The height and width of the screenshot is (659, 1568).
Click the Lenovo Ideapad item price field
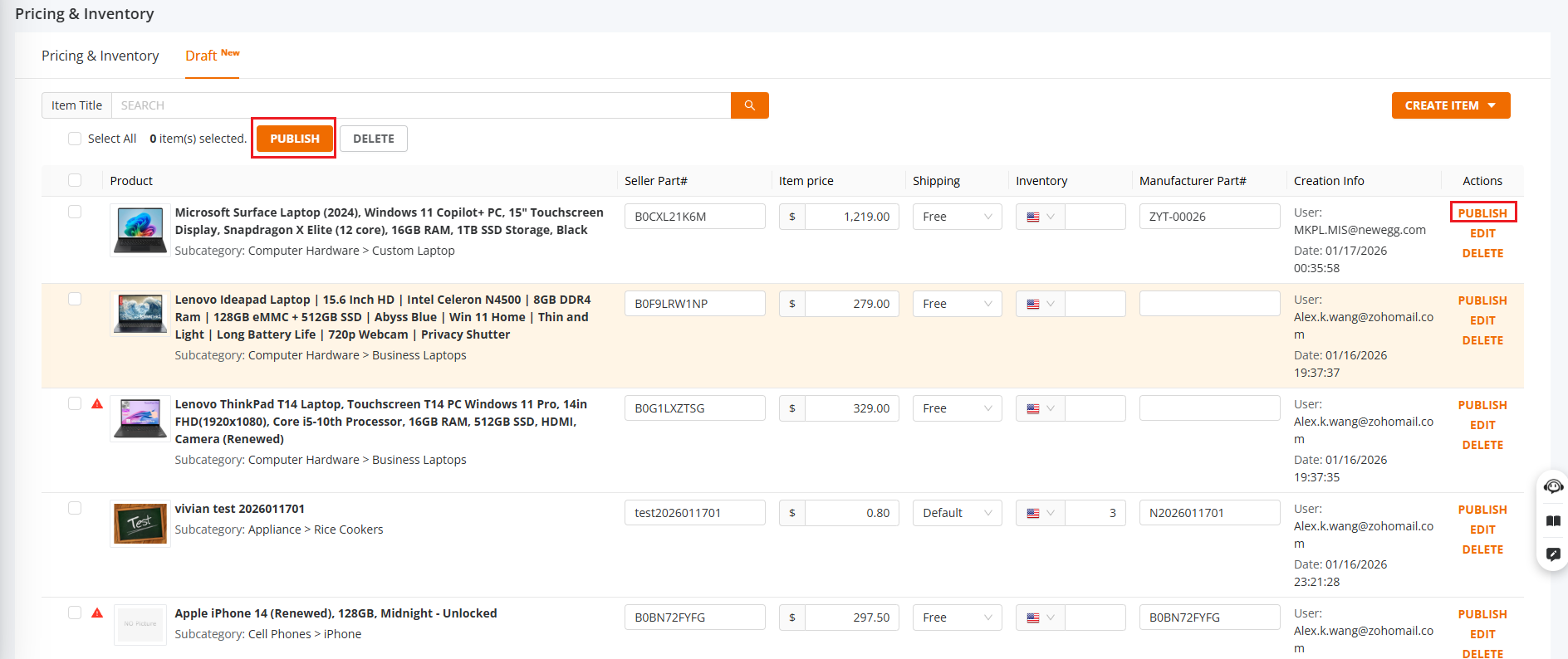pos(850,304)
